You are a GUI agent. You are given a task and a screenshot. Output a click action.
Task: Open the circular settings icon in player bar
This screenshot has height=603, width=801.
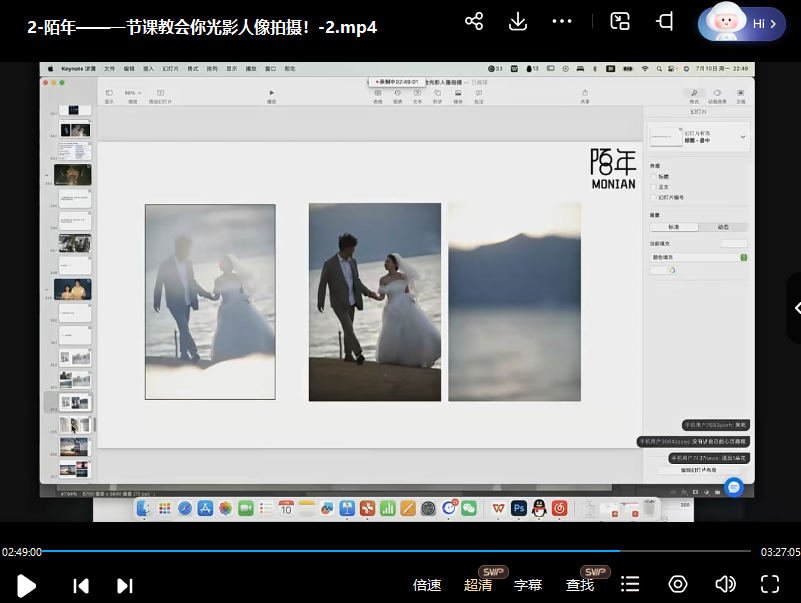[x=678, y=584]
